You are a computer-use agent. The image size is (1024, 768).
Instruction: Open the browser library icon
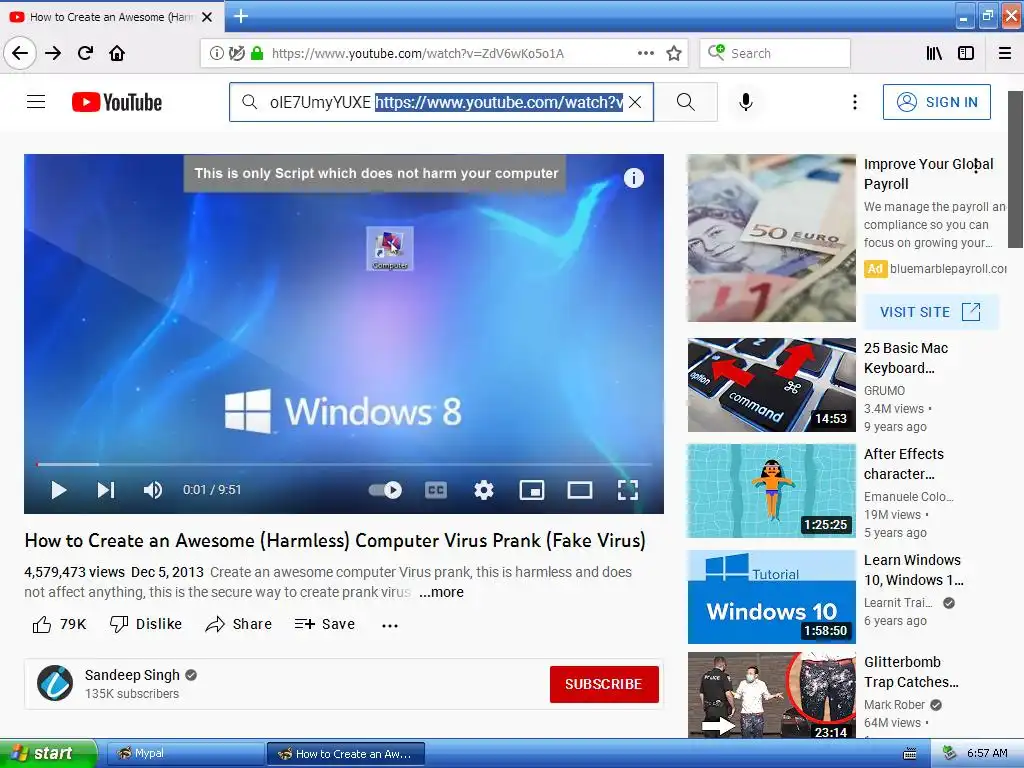pos(935,53)
